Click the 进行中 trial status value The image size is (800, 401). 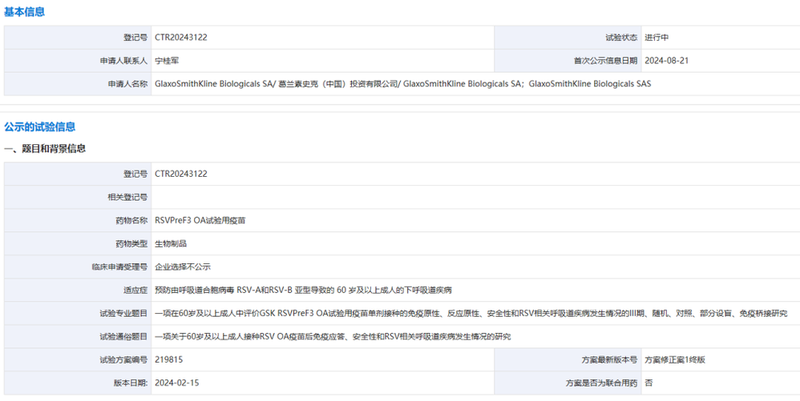657,37
